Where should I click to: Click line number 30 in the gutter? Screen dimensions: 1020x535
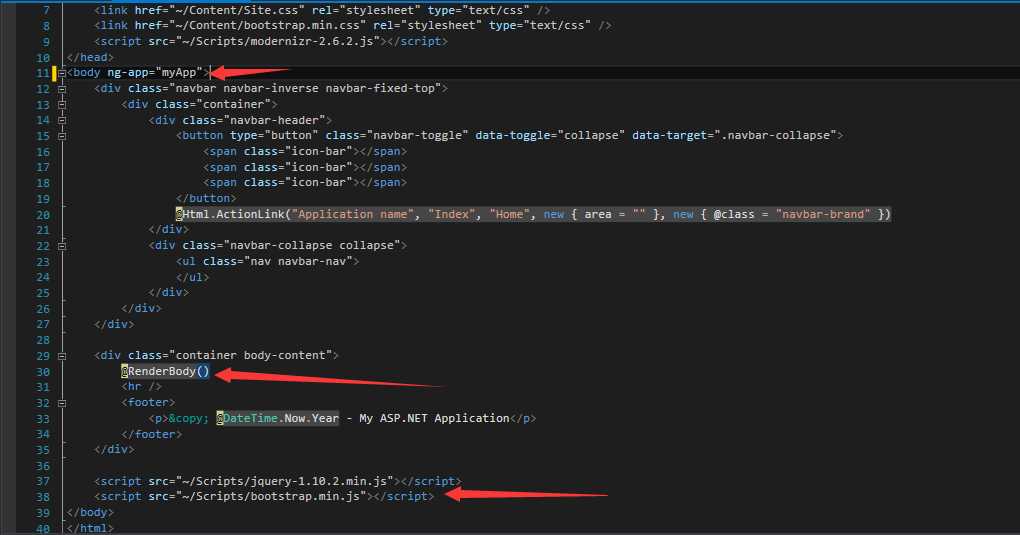coord(43,372)
